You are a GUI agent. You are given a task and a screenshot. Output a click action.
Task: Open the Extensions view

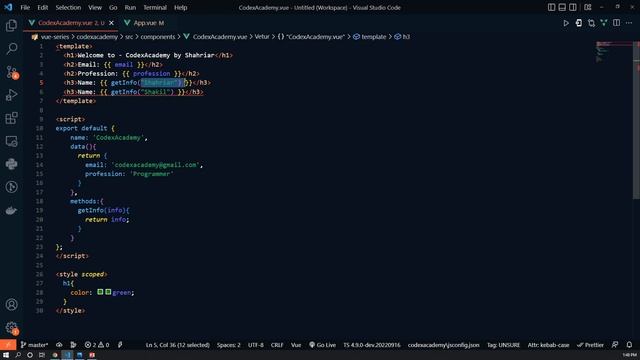[11, 118]
